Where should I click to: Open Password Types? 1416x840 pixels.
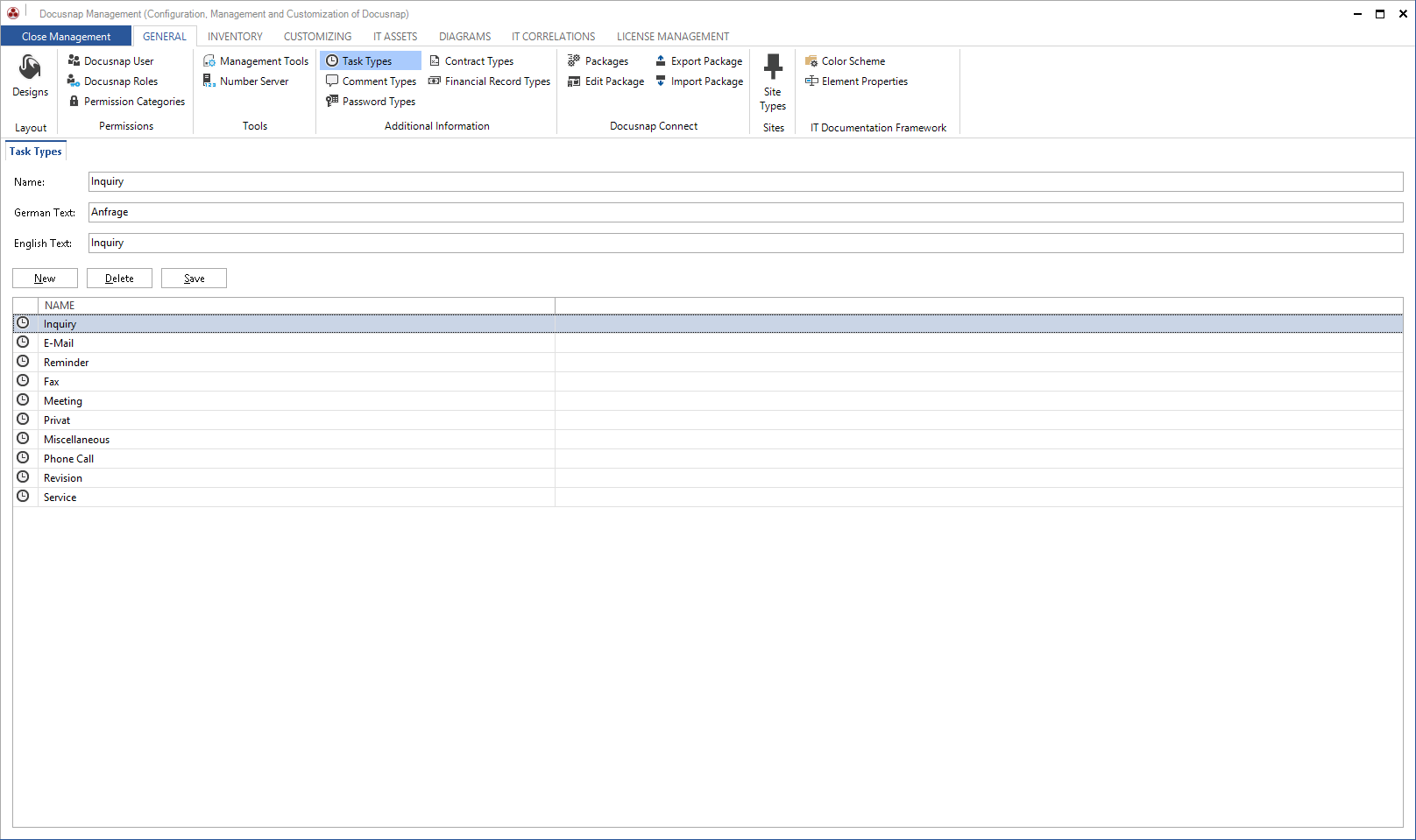pyautogui.click(x=371, y=102)
